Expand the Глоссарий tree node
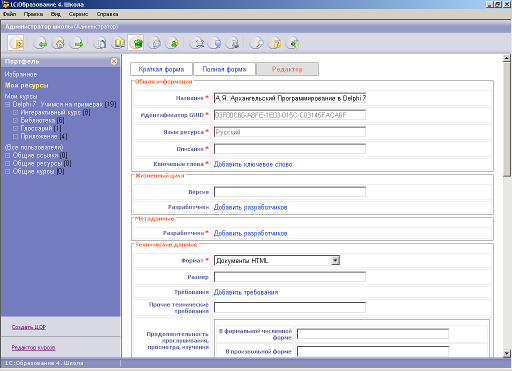 coord(15,128)
